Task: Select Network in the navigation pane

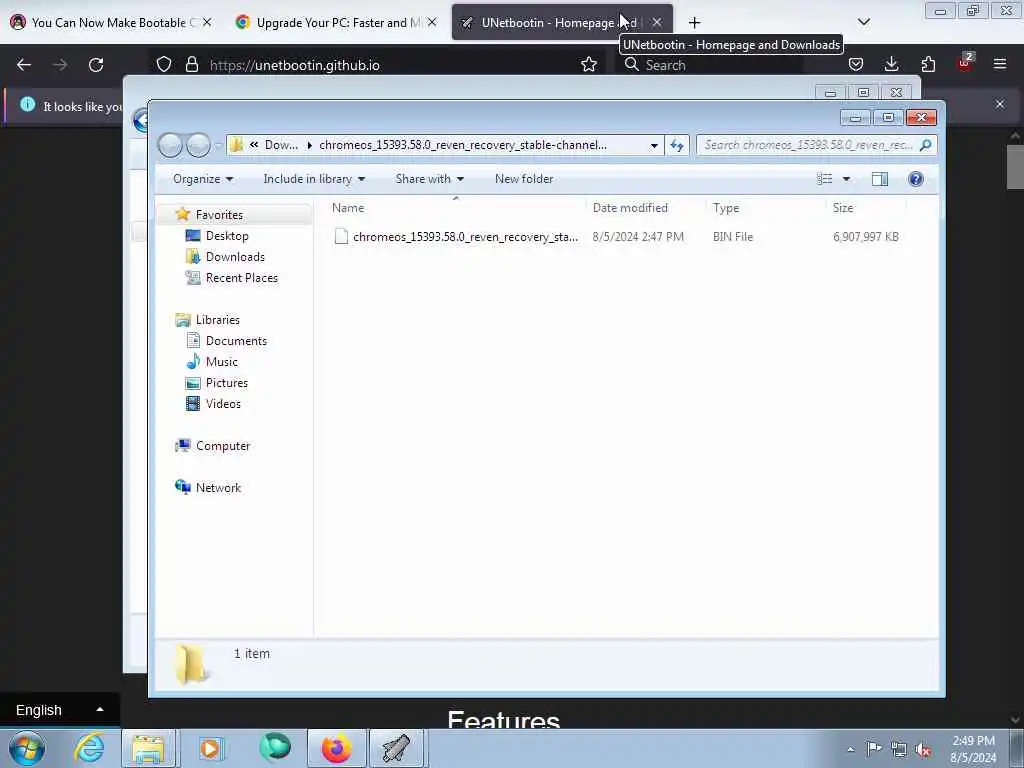Action: [218, 487]
